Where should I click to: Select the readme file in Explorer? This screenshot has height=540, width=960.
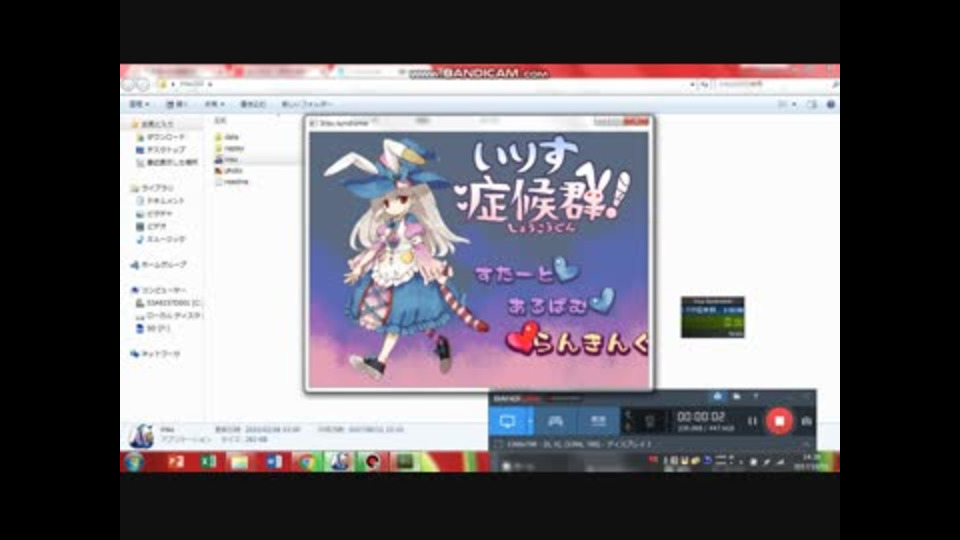click(x=232, y=181)
